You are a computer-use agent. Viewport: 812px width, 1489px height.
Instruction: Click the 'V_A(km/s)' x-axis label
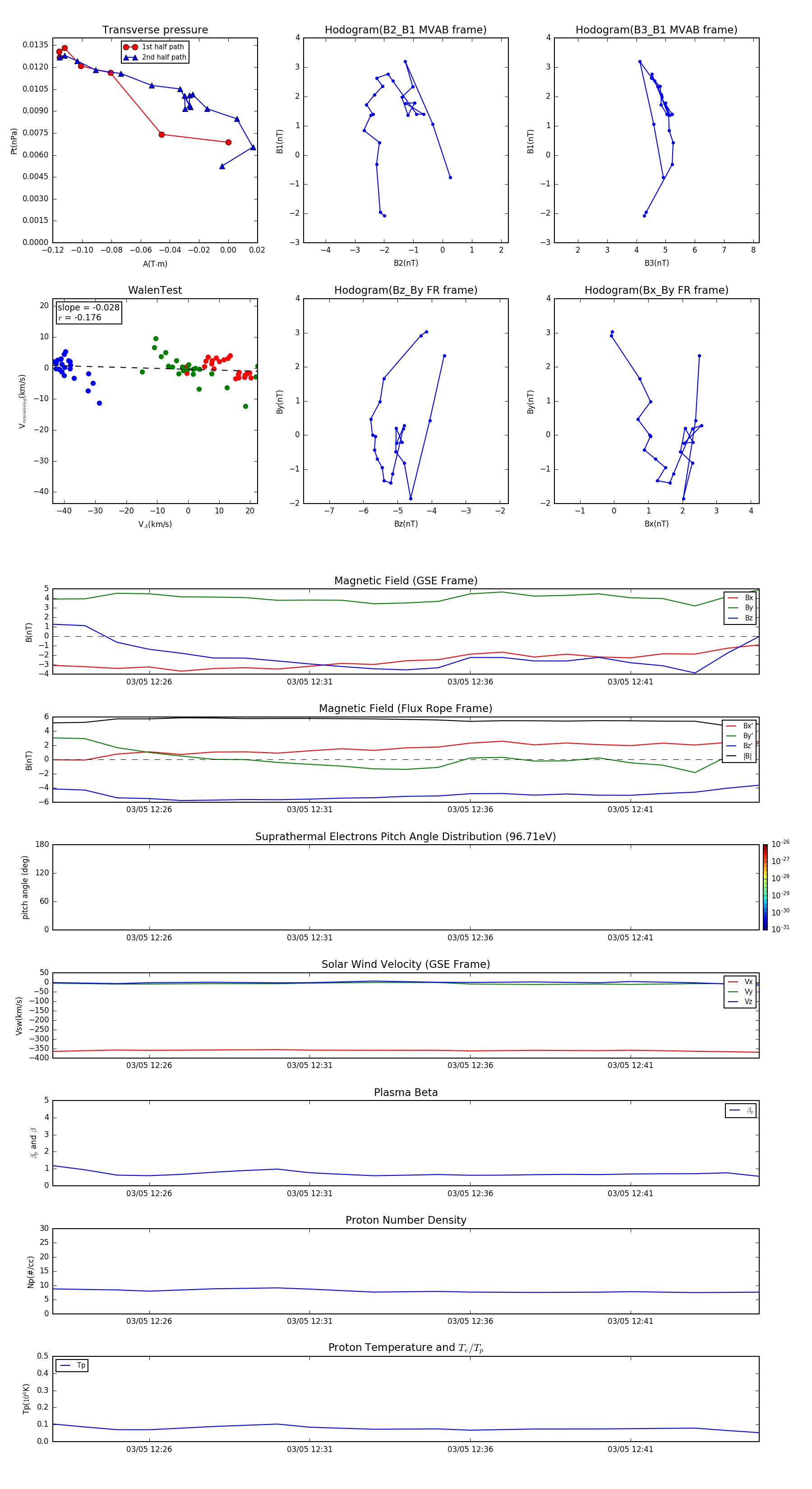155,524
